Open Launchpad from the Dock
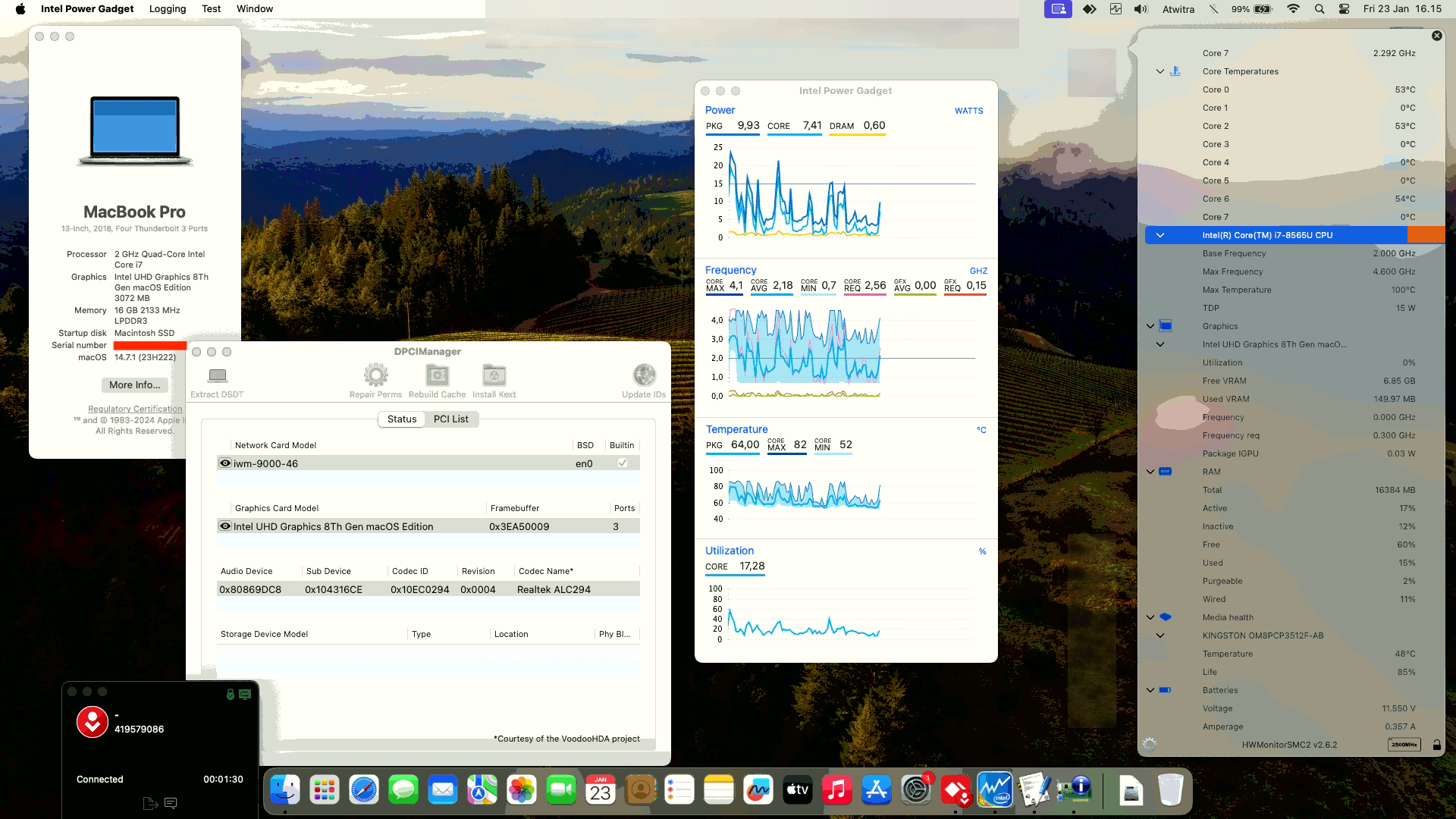Image resolution: width=1456 pixels, height=819 pixels. [325, 791]
